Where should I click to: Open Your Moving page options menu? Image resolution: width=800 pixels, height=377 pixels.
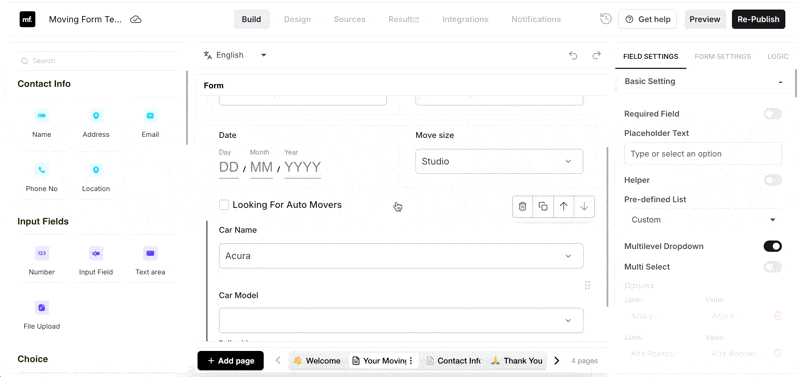coord(411,361)
